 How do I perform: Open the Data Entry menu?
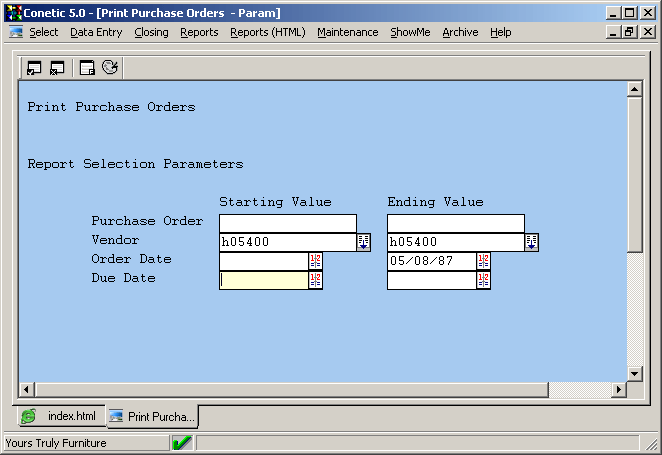coord(96,32)
